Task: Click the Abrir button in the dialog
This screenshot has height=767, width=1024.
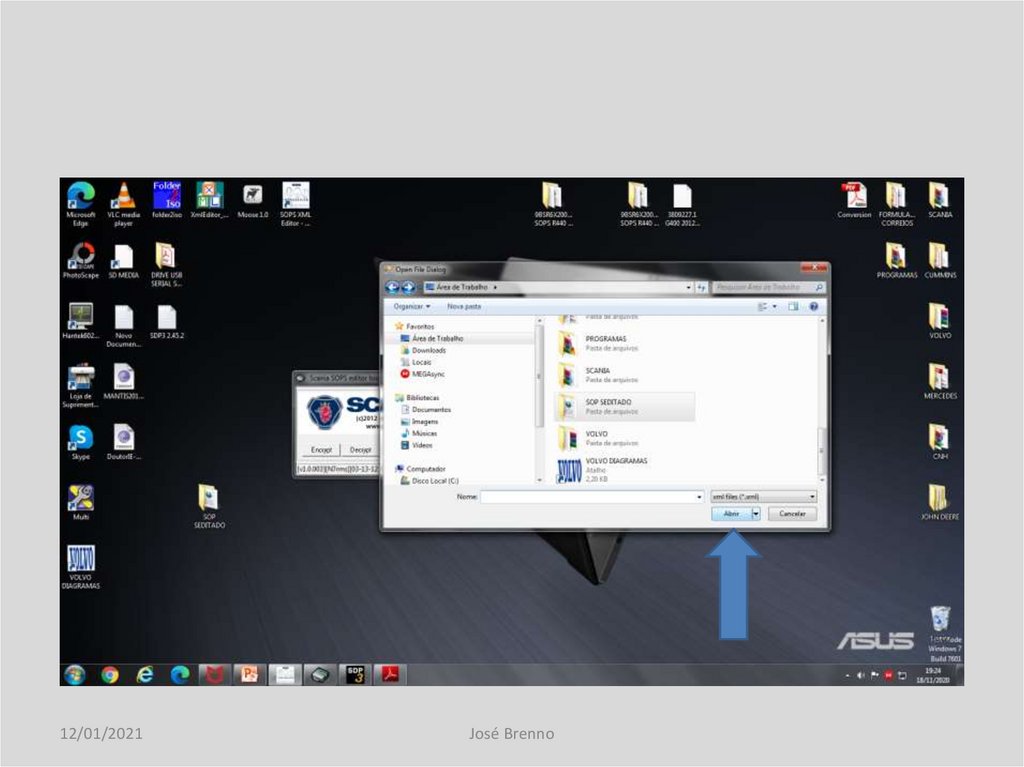Action: [x=731, y=514]
